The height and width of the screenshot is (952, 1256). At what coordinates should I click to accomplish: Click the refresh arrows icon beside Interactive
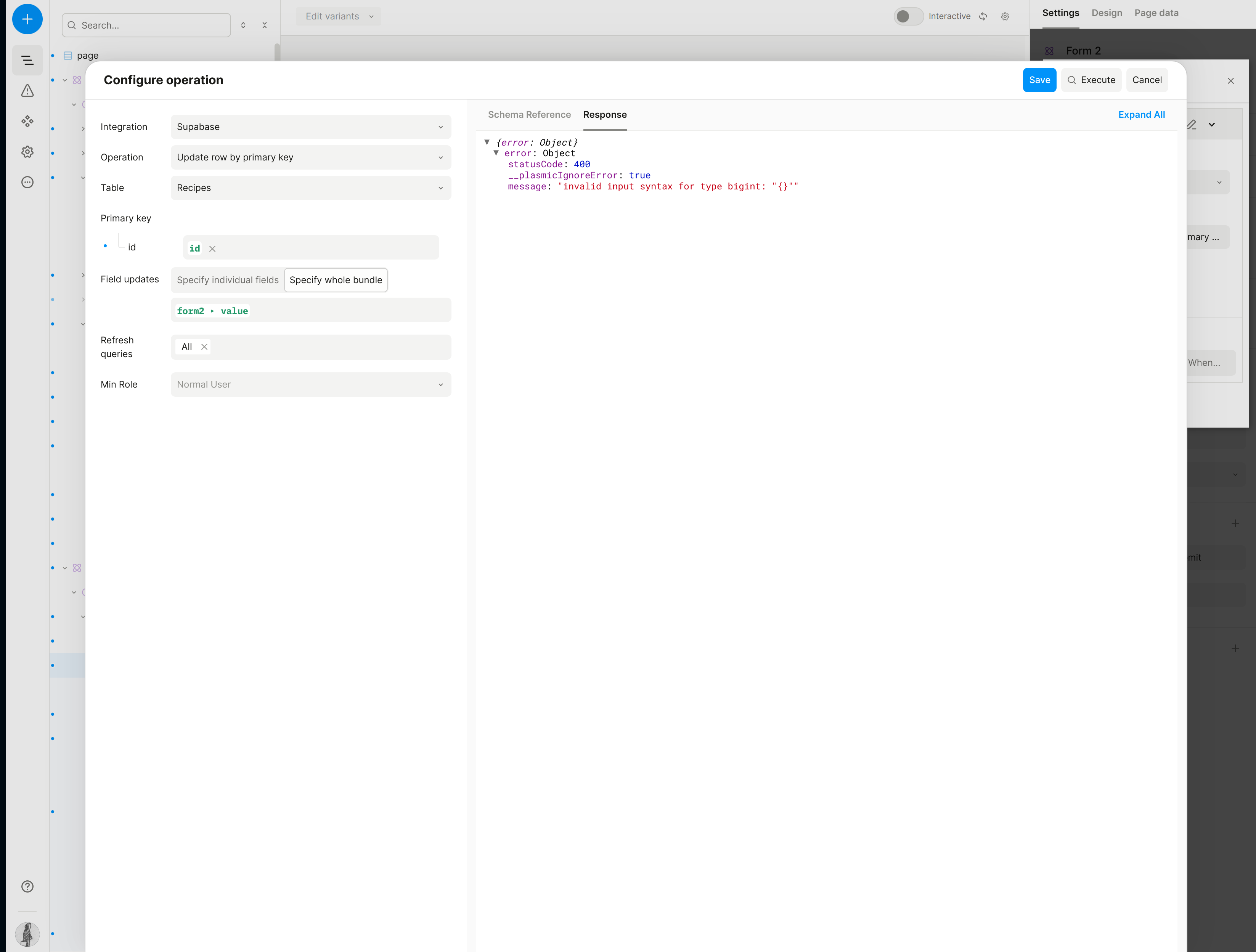tap(983, 16)
